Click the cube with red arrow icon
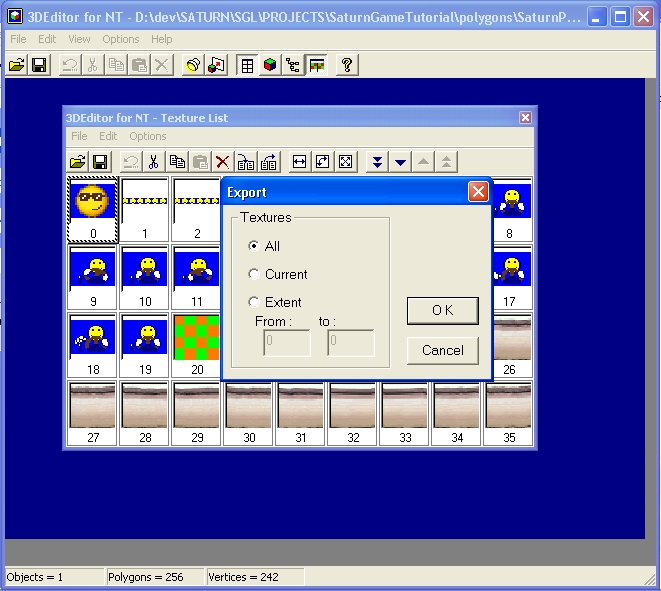The image size is (661, 591). [x=216, y=65]
